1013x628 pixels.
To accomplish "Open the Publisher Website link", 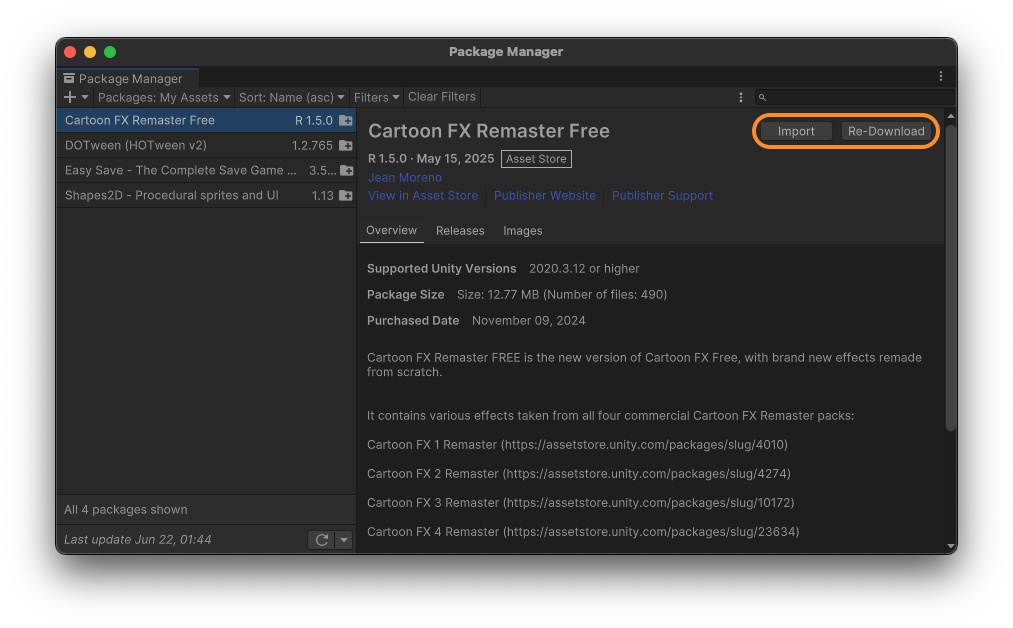I will [545, 196].
